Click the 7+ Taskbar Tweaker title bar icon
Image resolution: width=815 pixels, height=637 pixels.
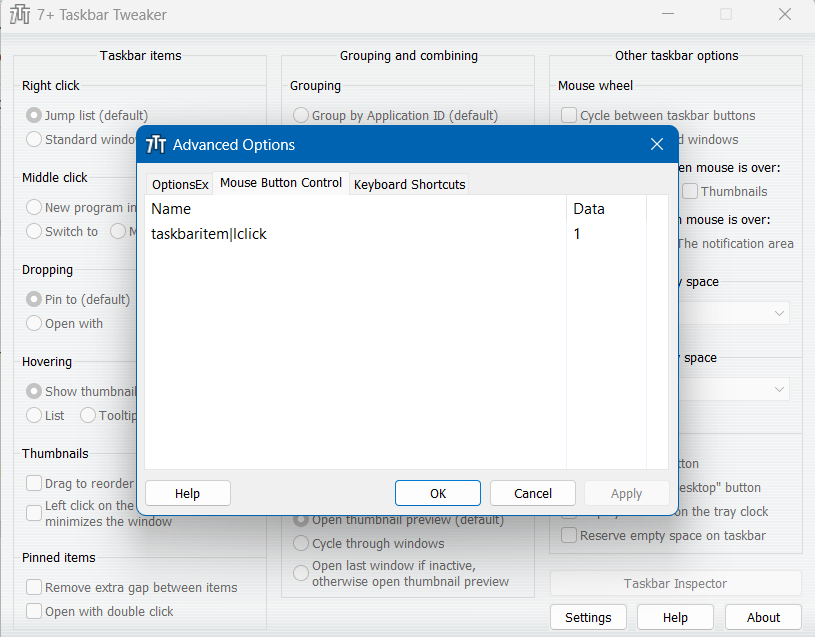(20, 15)
